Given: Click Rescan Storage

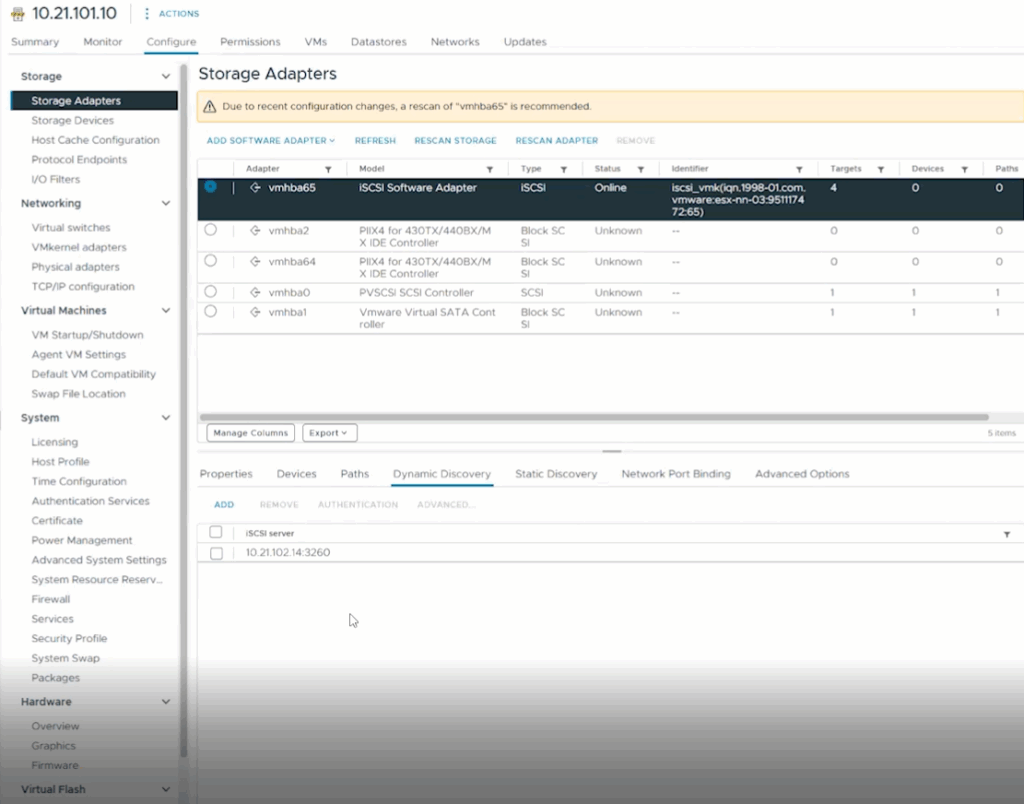Looking at the screenshot, I should (455, 140).
